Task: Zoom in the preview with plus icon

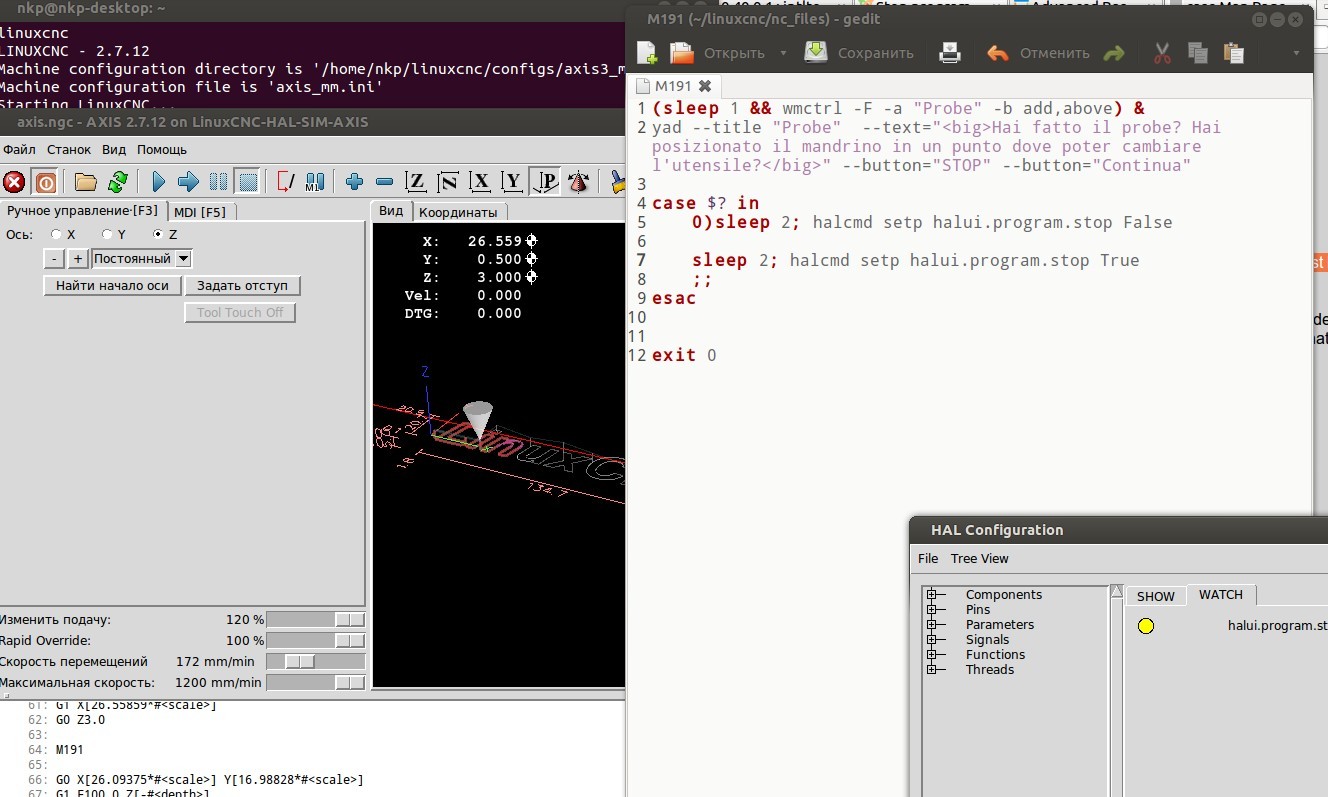Action: pyautogui.click(x=354, y=182)
